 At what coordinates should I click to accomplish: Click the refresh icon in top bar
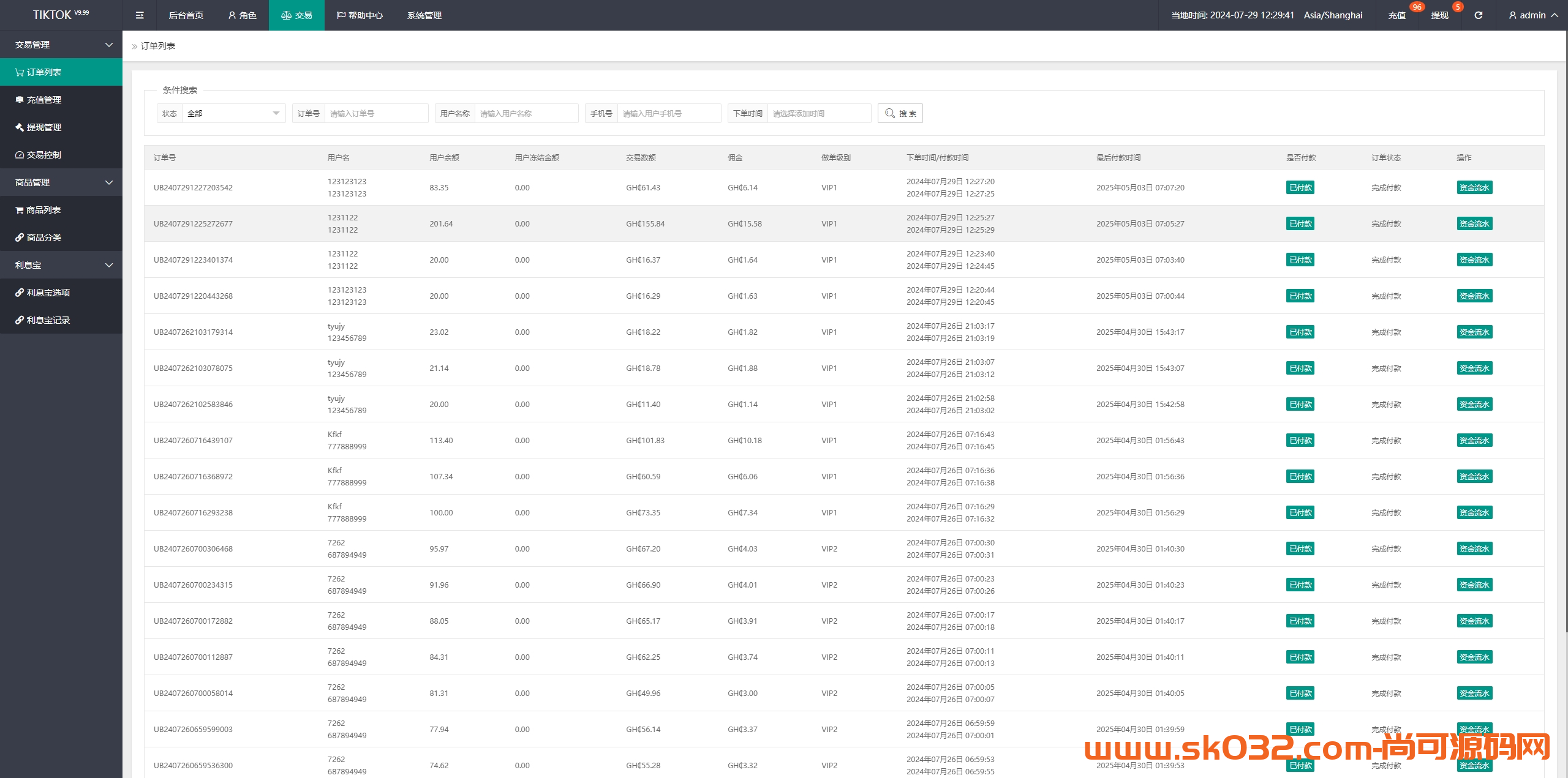[1478, 15]
